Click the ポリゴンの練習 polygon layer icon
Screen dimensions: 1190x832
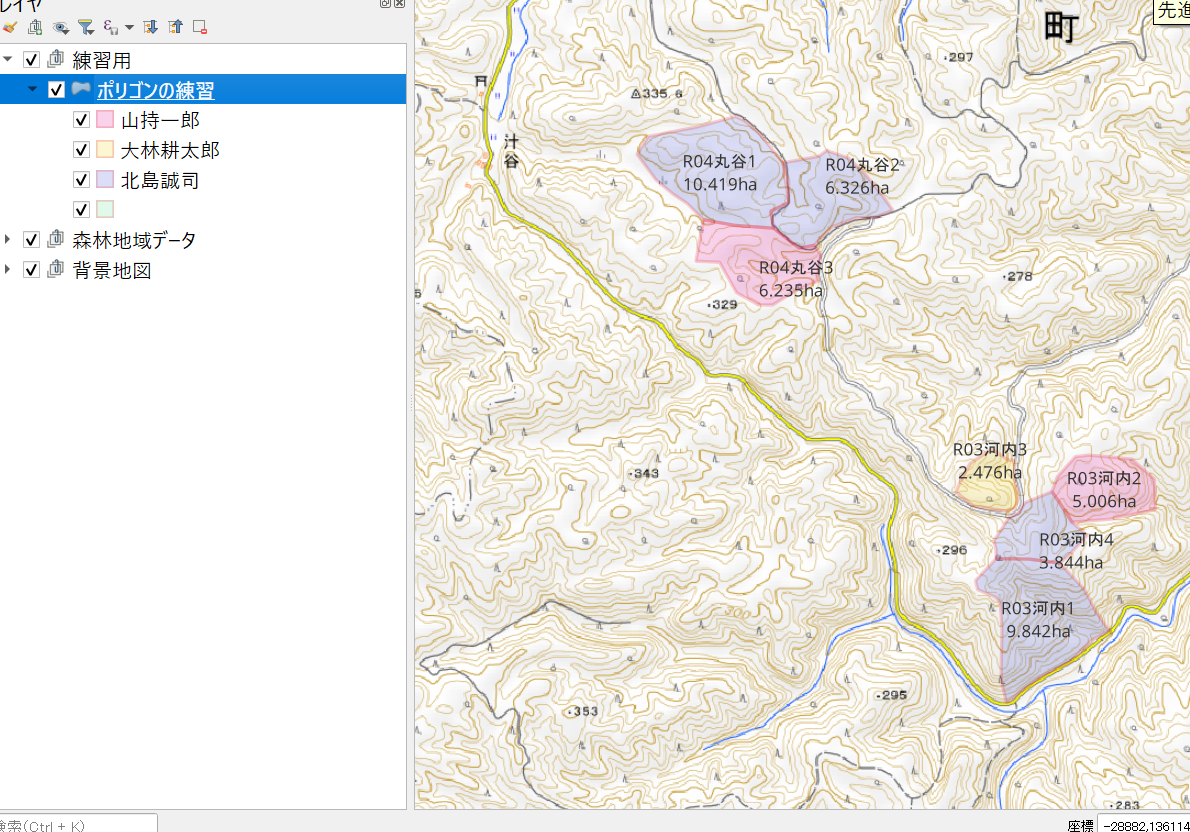80,89
